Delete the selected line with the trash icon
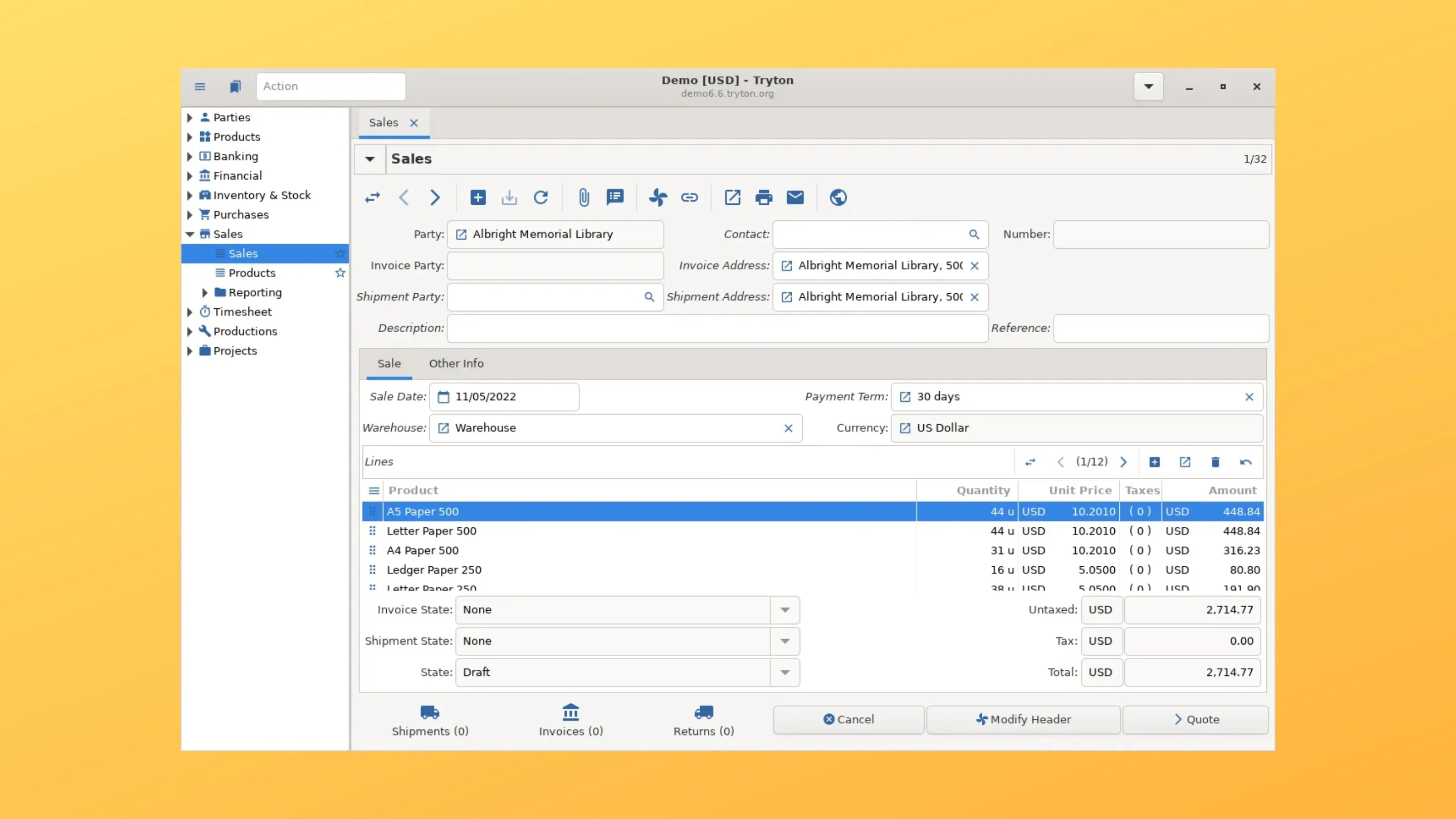Image resolution: width=1456 pixels, height=819 pixels. point(1215,462)
